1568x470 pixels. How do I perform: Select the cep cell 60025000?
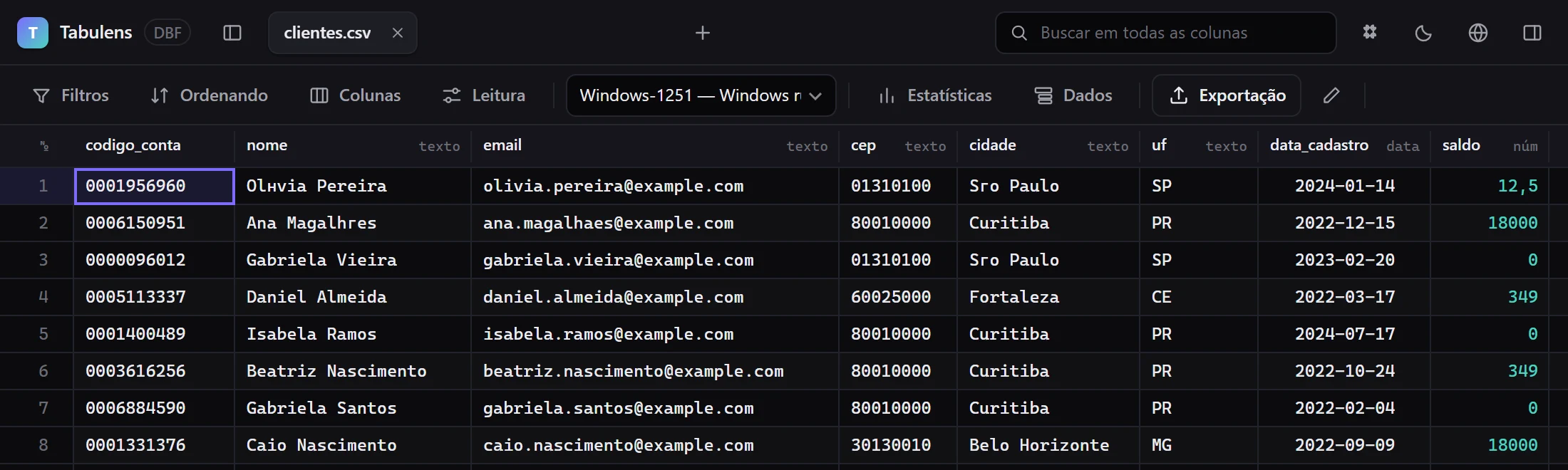[898, 297]
